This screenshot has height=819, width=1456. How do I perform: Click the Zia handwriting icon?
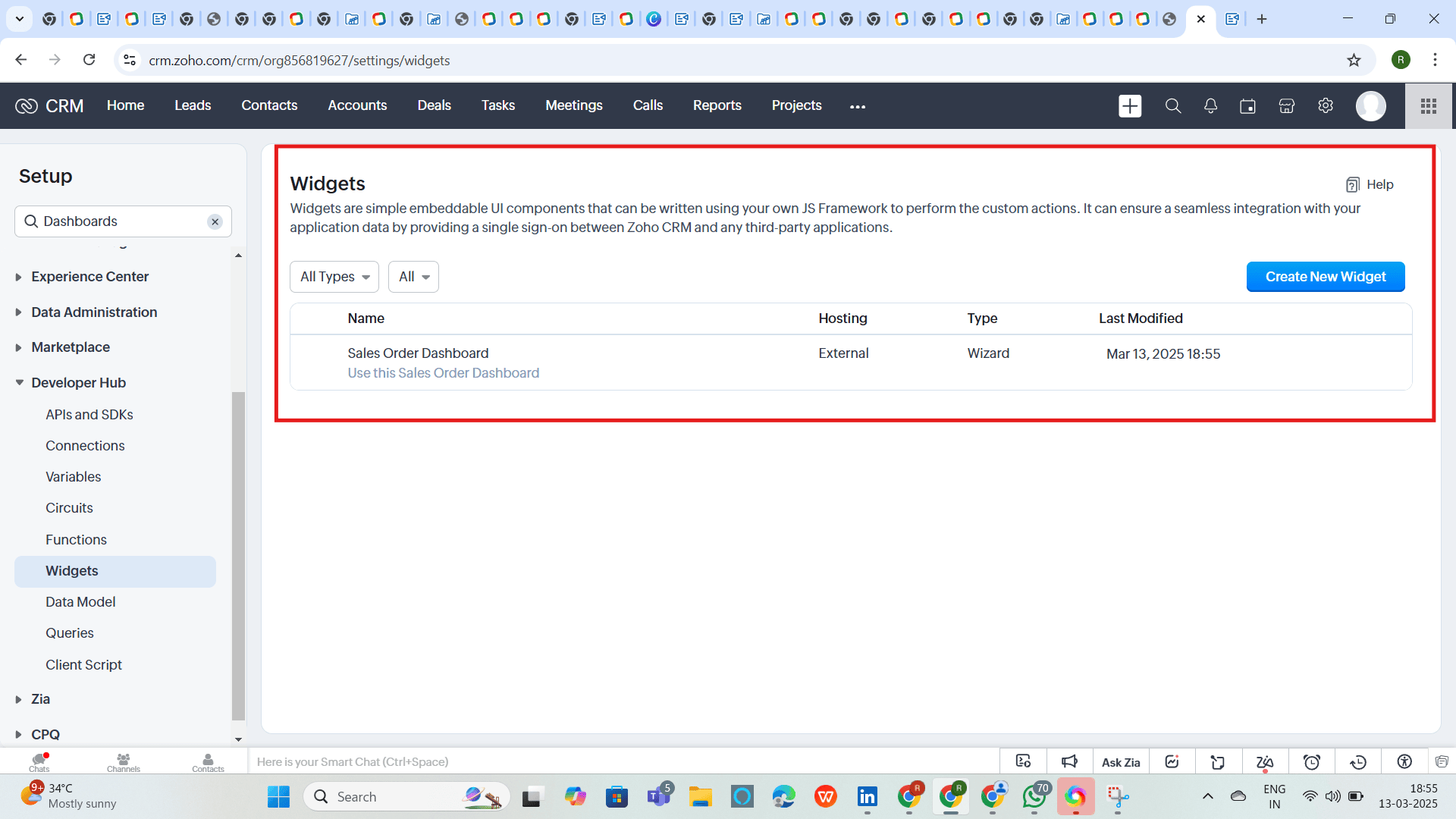1264,762
